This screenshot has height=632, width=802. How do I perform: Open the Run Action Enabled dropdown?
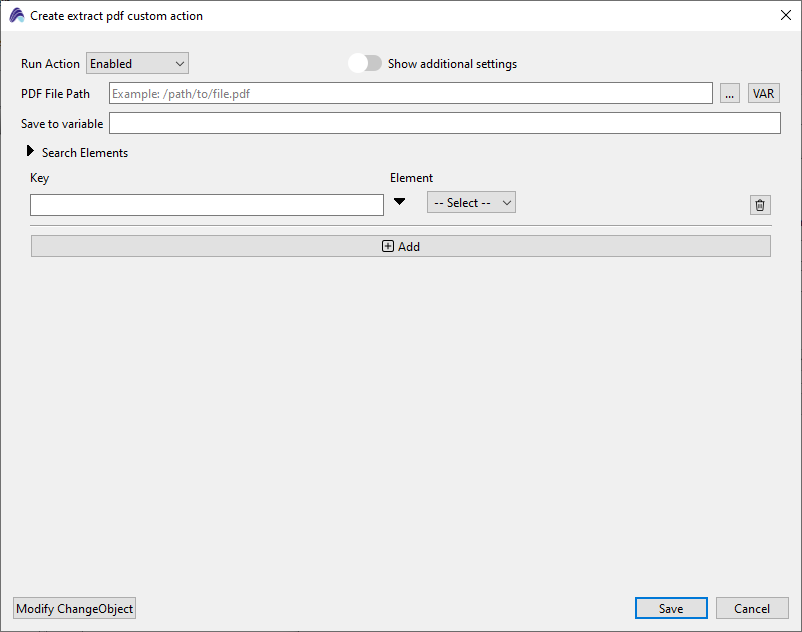pos(137,63)
